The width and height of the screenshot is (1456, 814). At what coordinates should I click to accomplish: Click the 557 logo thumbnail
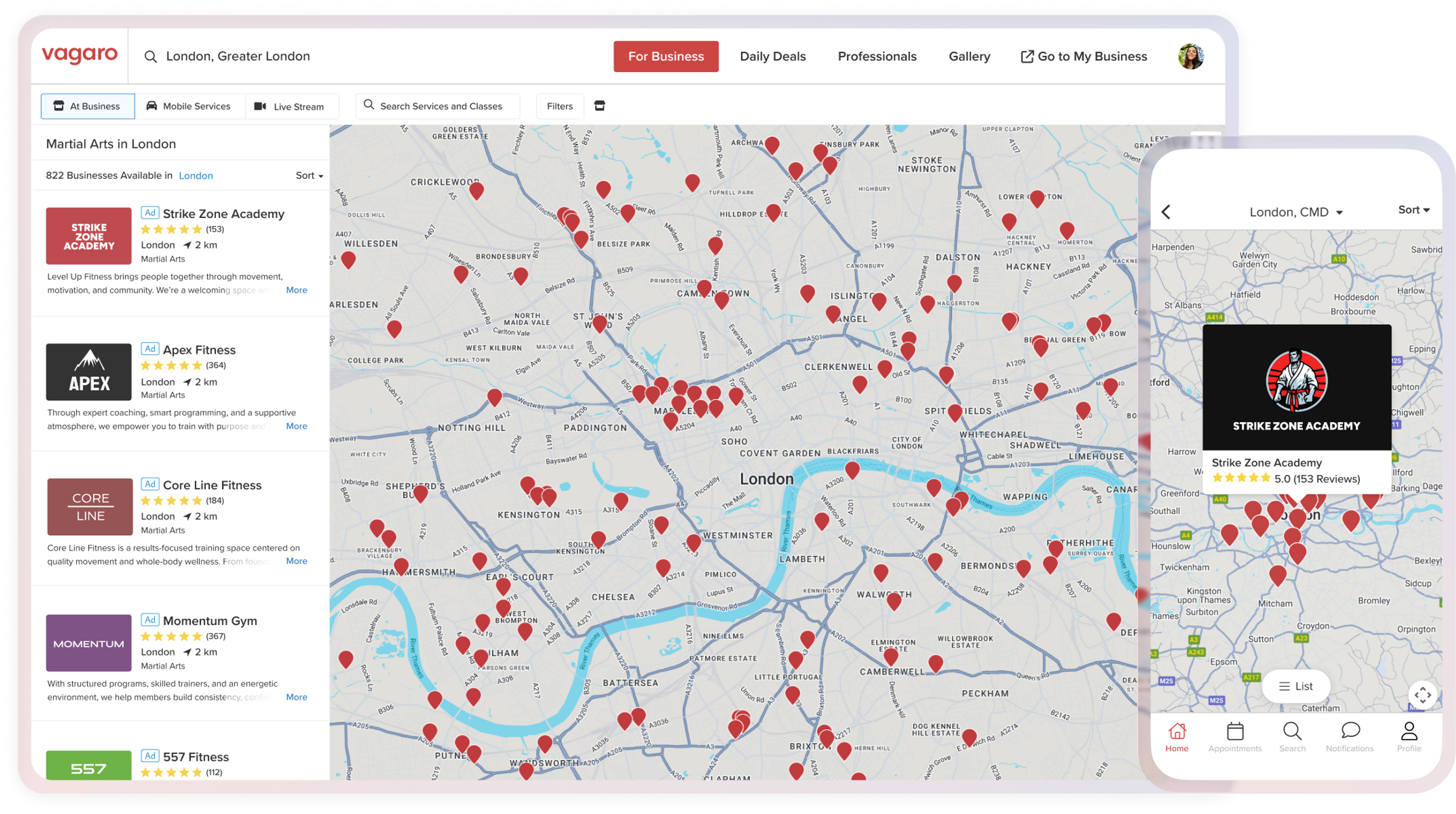click(x=89, y=765)
